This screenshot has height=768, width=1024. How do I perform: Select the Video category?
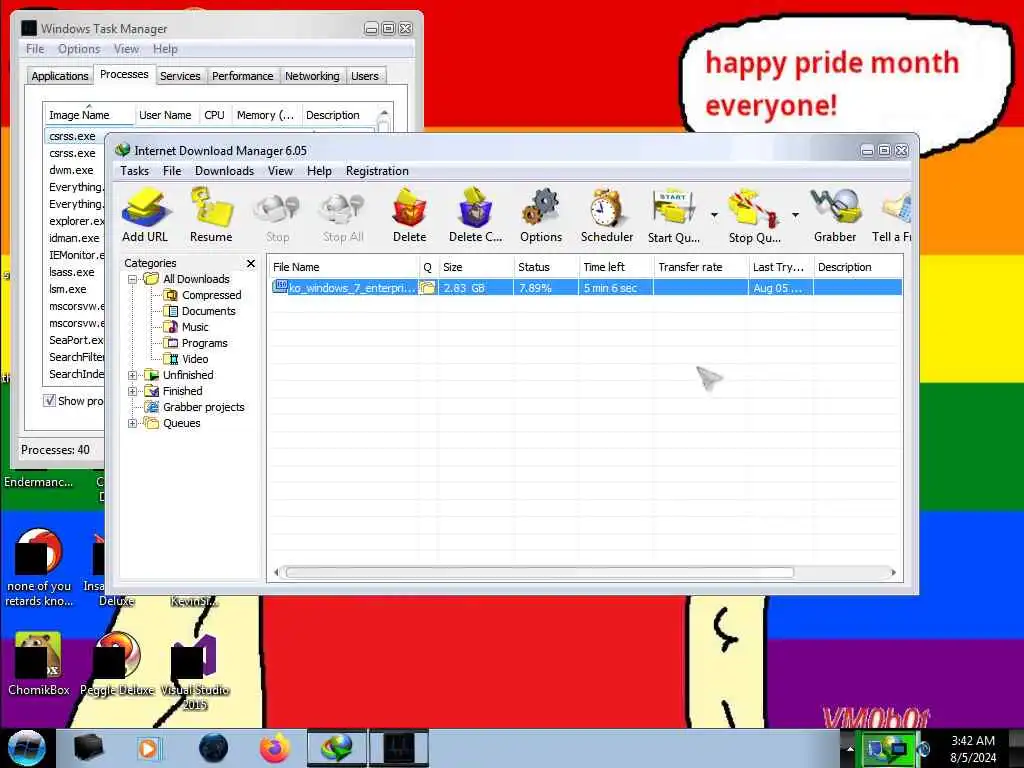pos(195,359)
